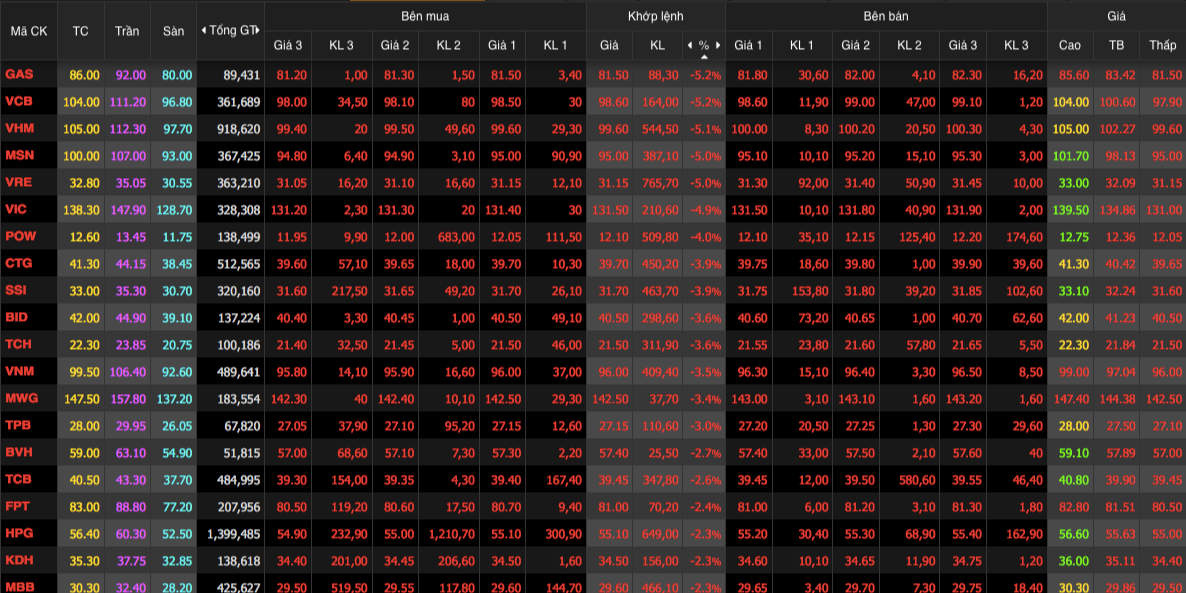Select the Trần ceiling price column header
This screenshot has height=593, width=1186.
127,31
